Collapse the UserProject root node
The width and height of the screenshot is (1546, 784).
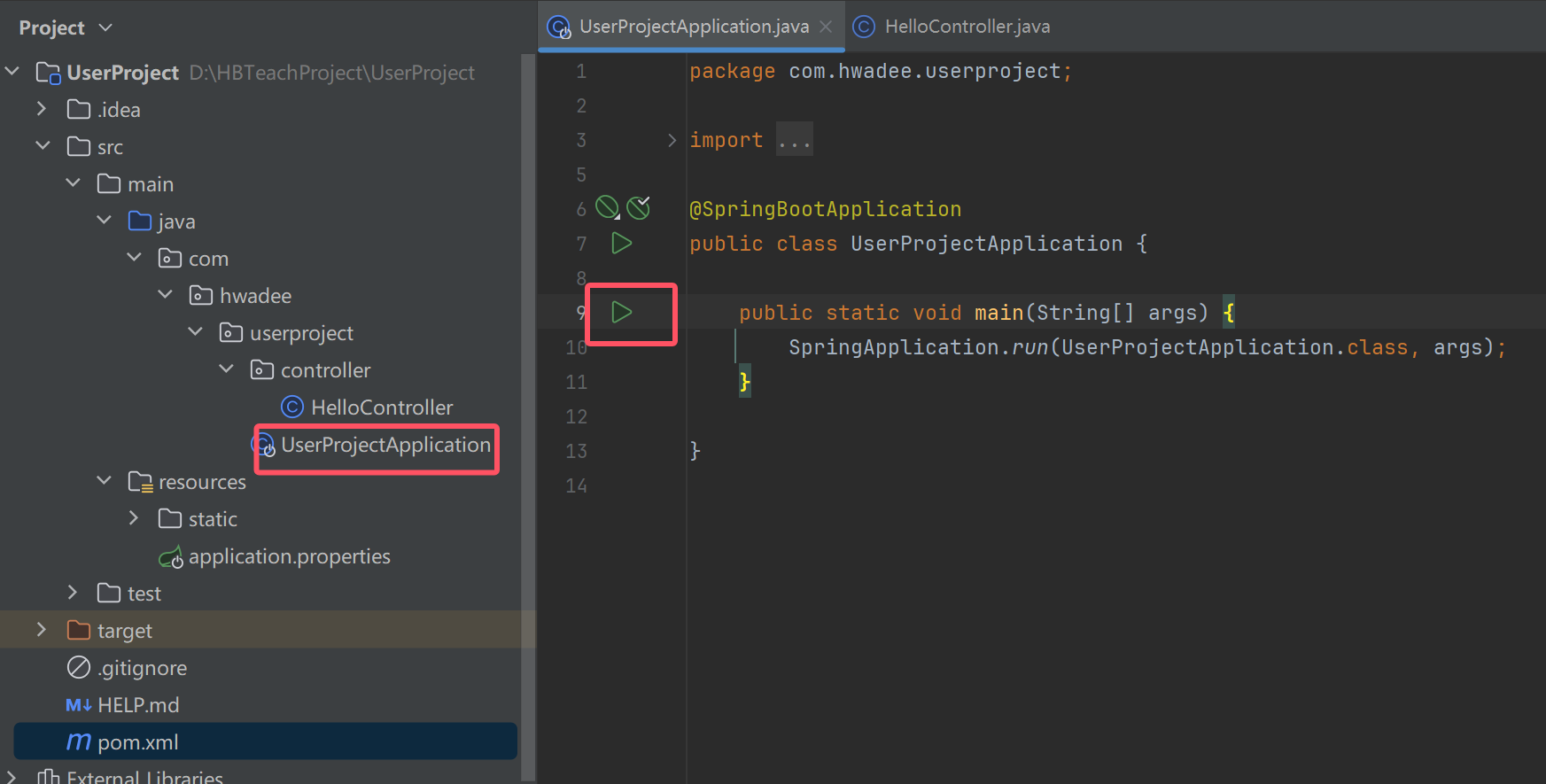point(12,71)
